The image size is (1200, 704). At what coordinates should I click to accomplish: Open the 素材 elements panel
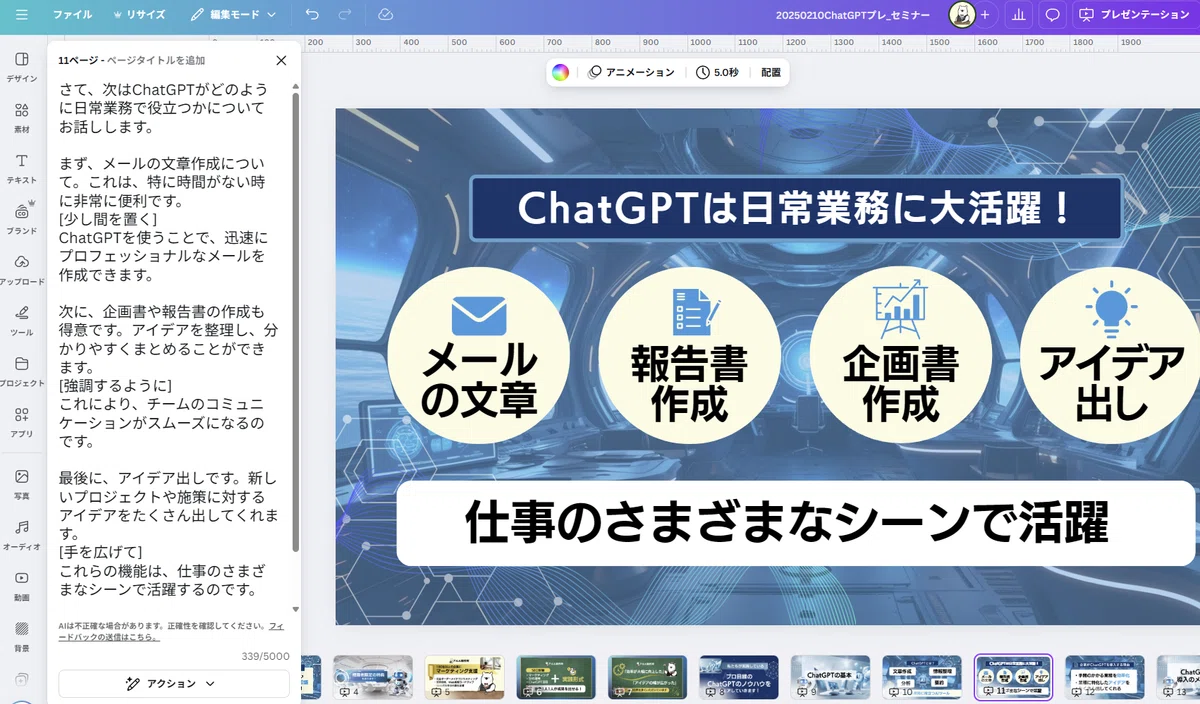tap(22, 117)
